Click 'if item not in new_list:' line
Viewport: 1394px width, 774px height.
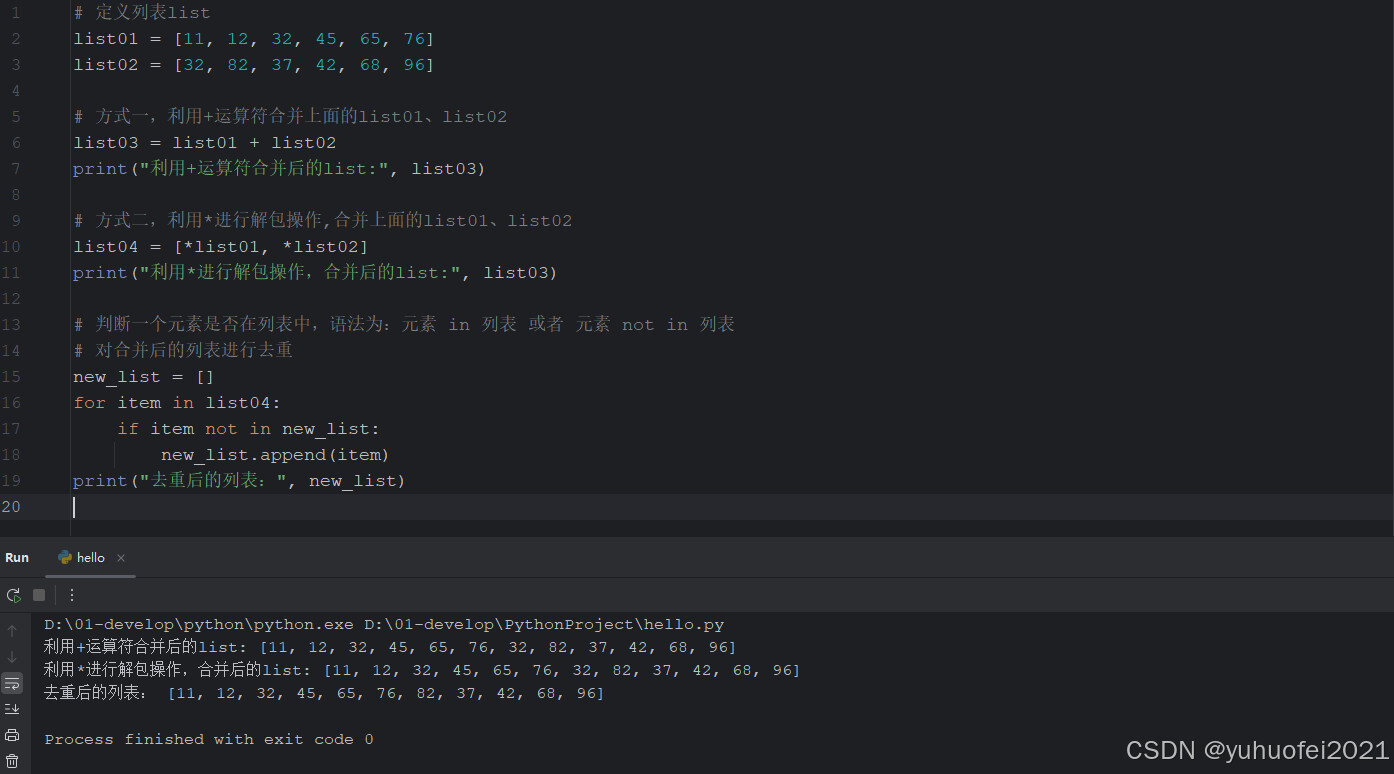(x=249, y=429)
